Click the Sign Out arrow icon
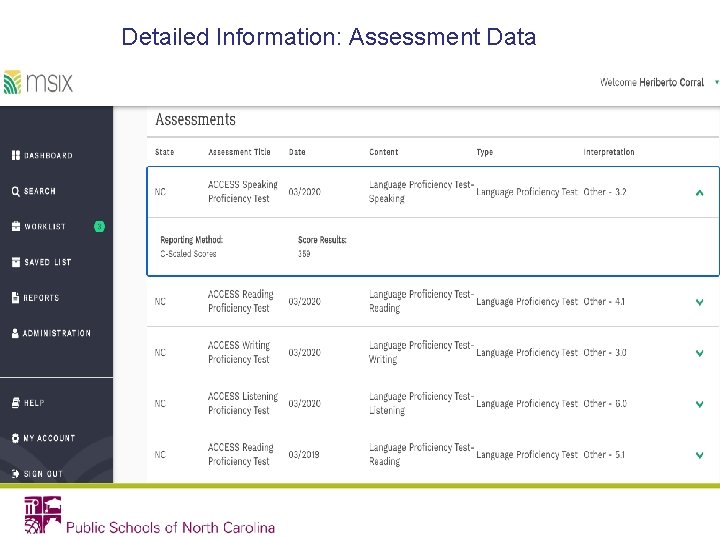The width and height of the screenshot is (720, 540). (x=16, y=473)
